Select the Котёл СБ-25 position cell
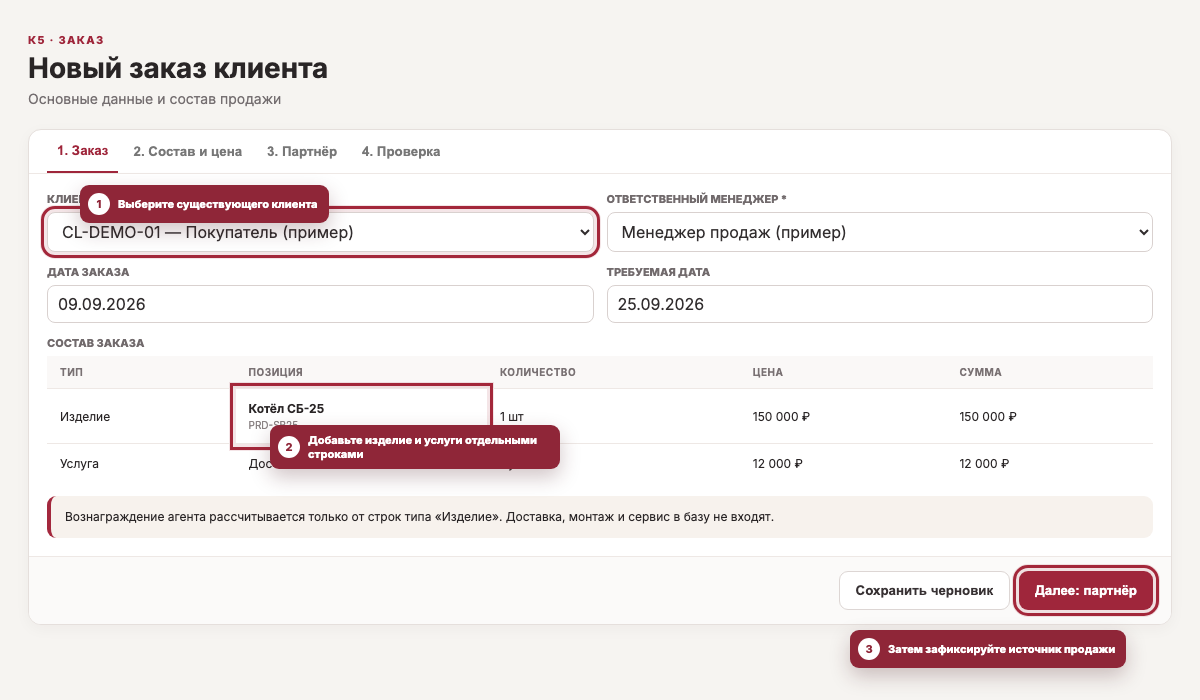The height and width of the screenshot is (700, 1200). coord(362,416)
